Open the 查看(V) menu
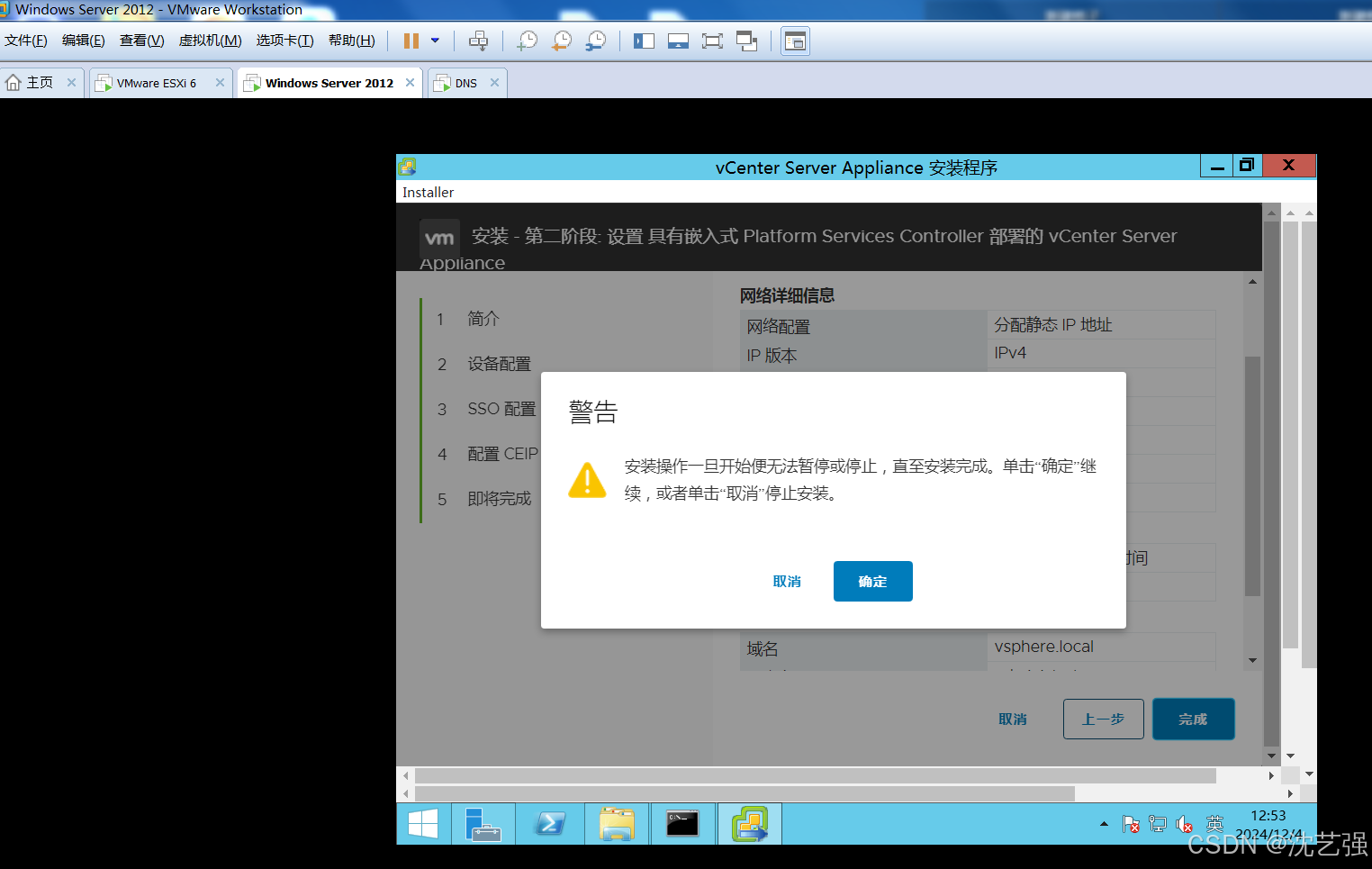The image size is (1372, 869). point(142,41)
